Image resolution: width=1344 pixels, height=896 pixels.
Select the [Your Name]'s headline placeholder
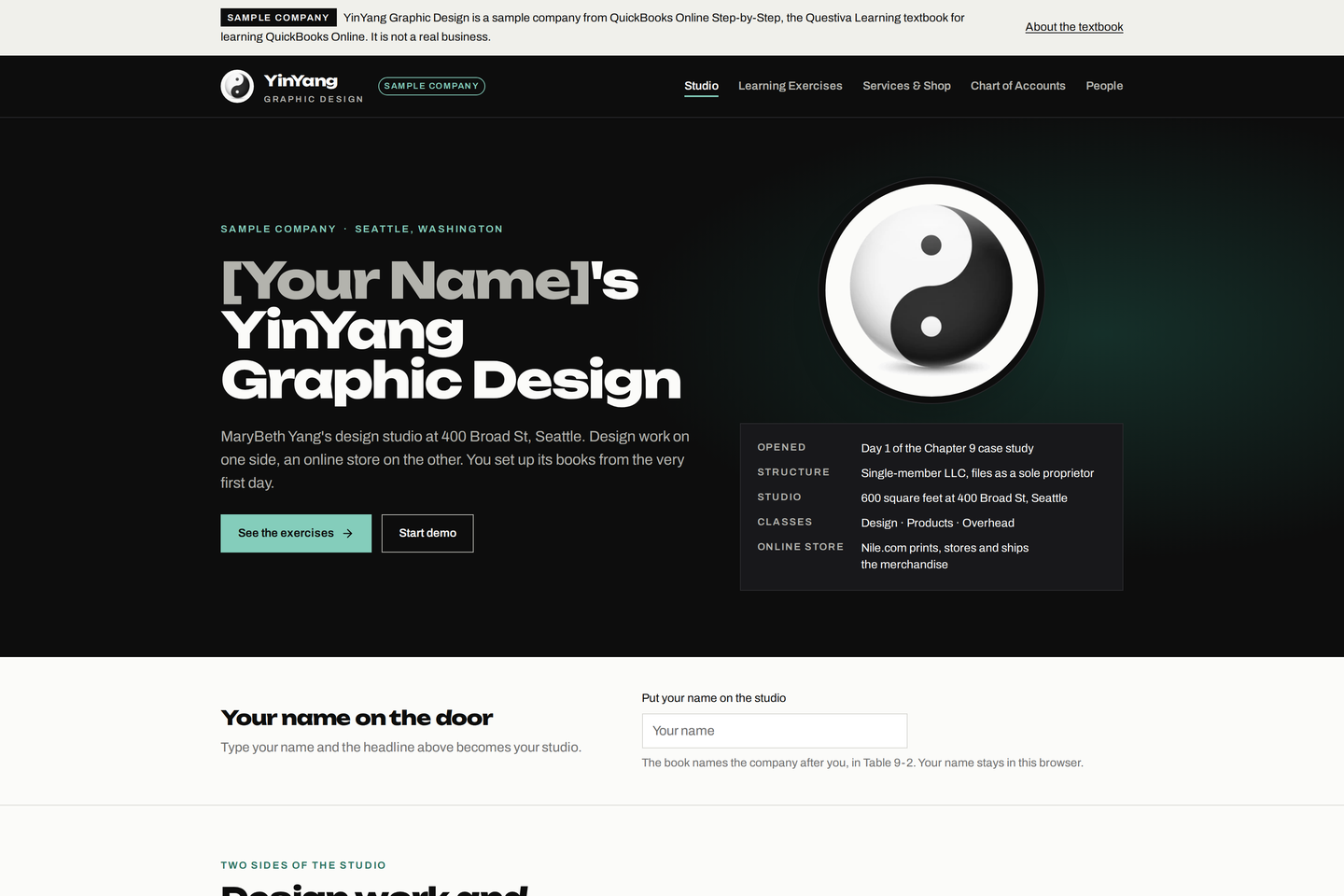pos(407,280)
